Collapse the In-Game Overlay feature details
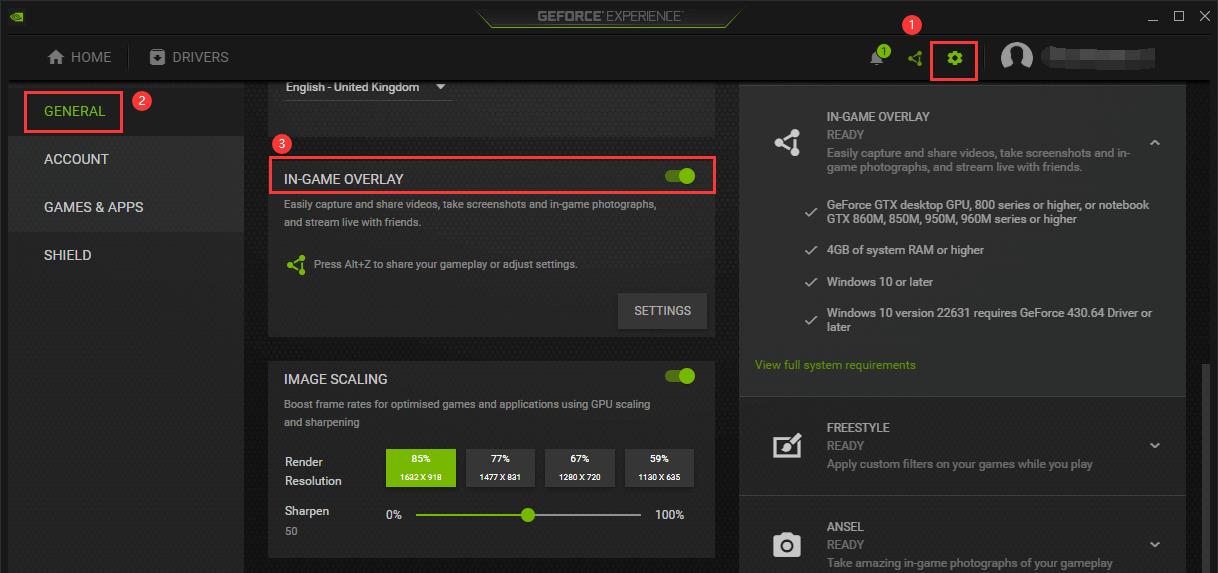1218x573 pixels. 1155,143
